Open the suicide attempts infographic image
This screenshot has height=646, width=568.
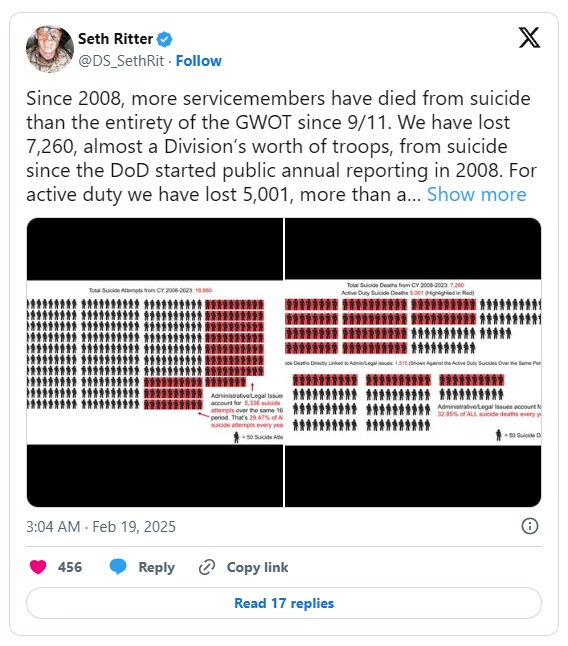point(155,363)
